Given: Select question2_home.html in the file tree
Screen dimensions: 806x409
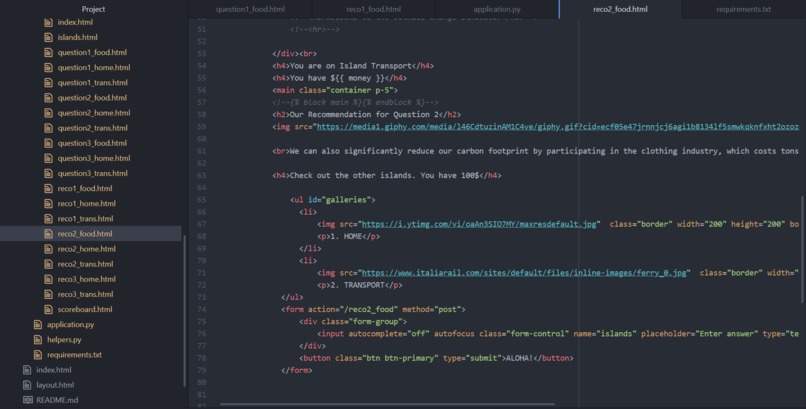Looking at the screenshot, I should click(x=94, y=113).
